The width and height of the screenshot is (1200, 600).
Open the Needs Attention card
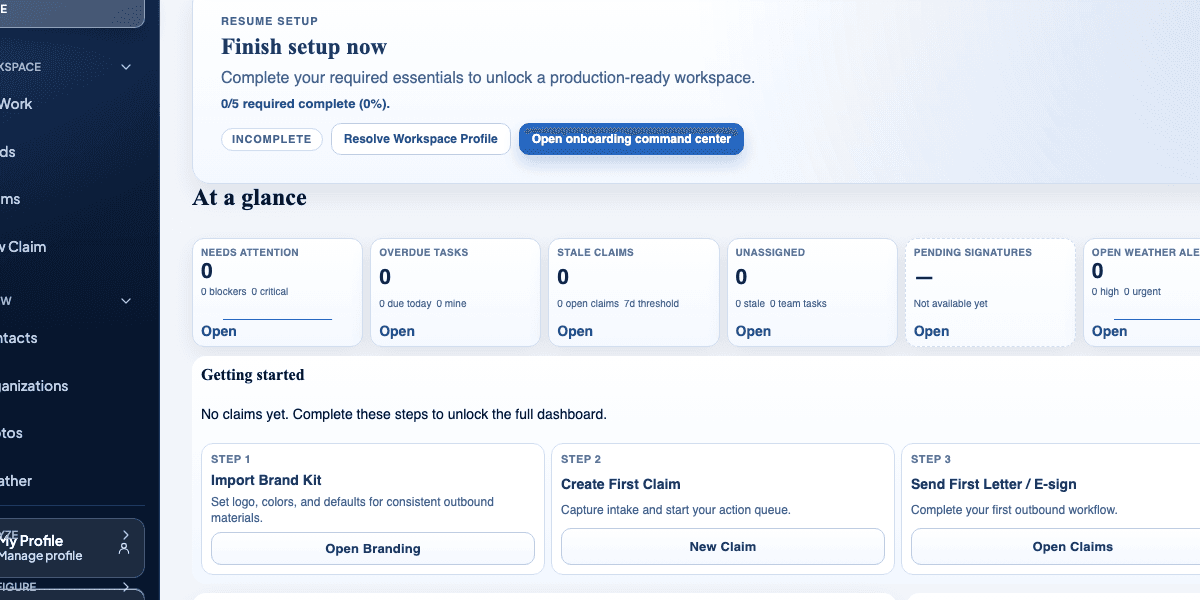tap(219, 331)
